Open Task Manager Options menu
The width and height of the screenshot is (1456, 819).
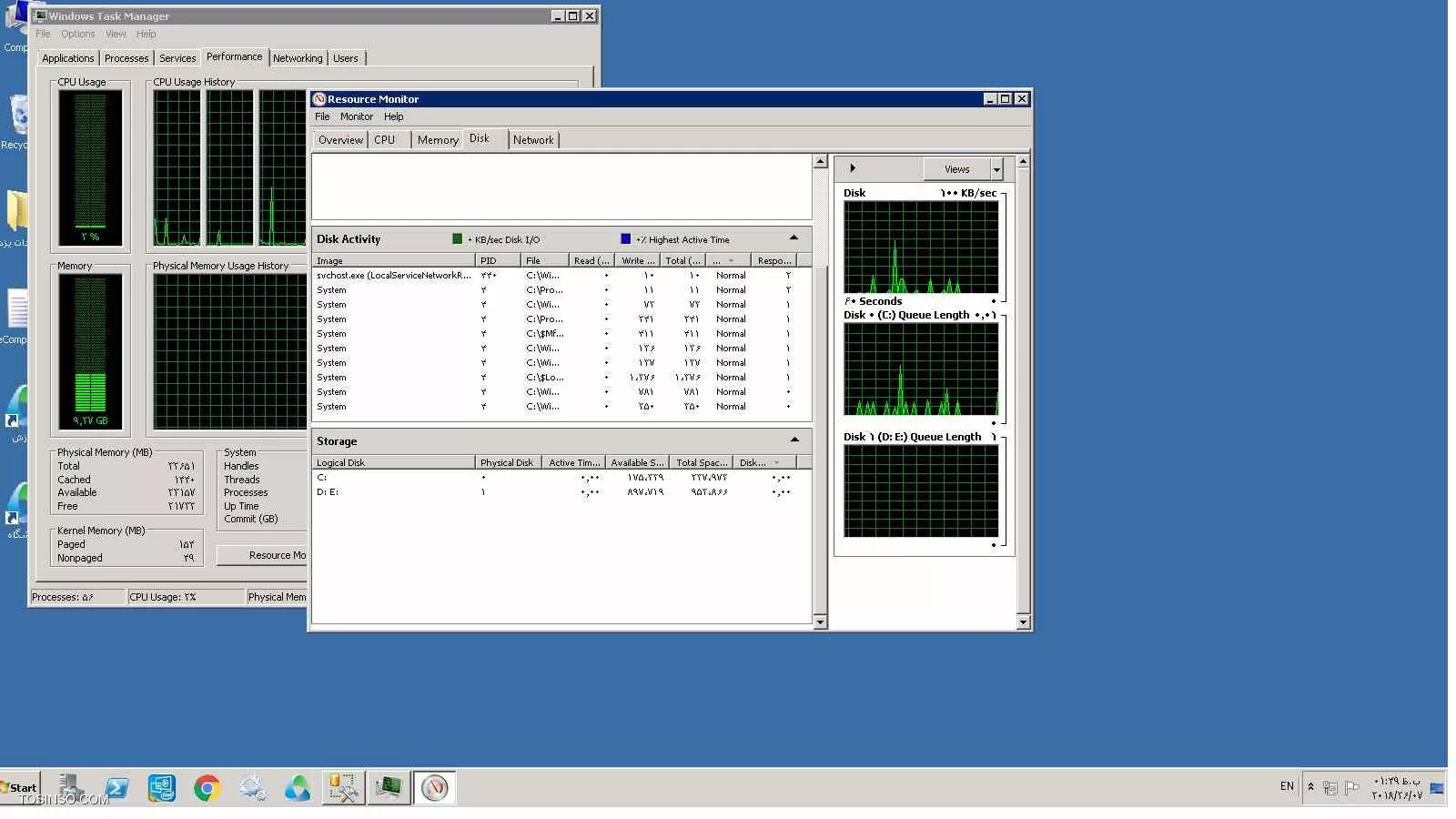coord(78,34)
